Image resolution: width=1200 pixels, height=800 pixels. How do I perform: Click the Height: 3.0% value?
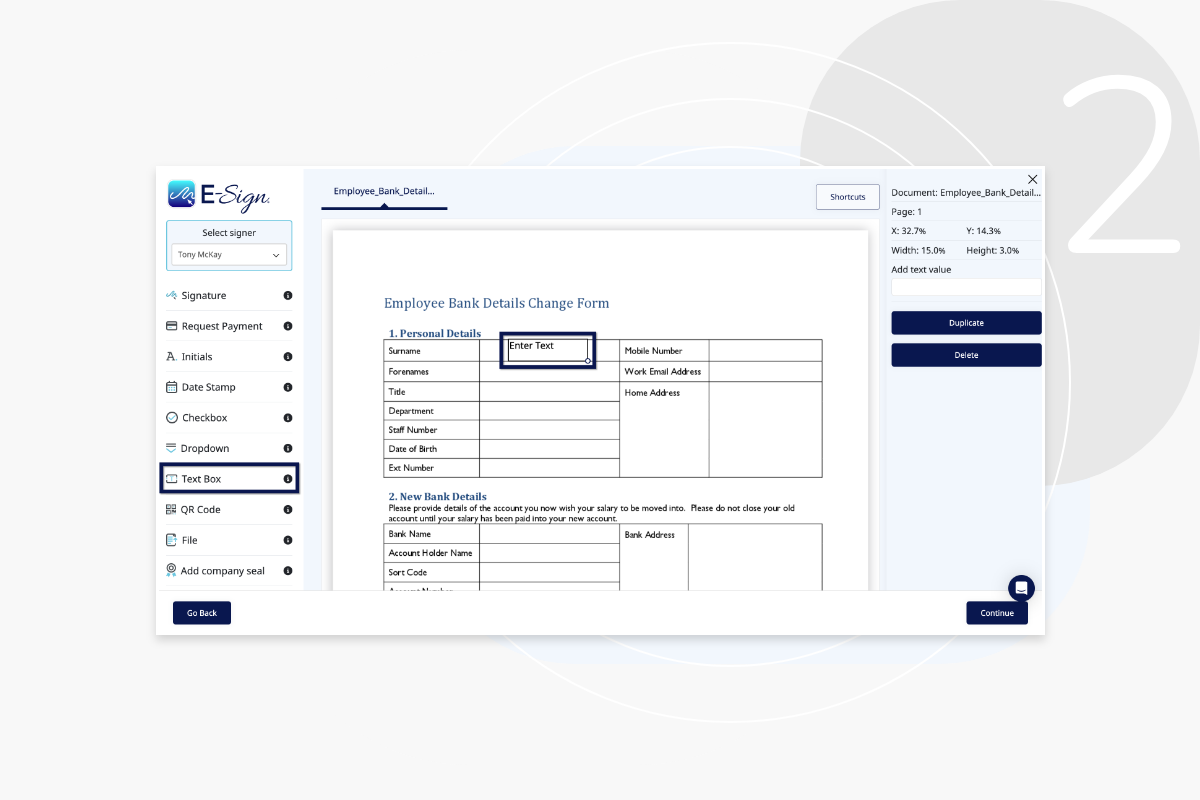tap(993, 250)
